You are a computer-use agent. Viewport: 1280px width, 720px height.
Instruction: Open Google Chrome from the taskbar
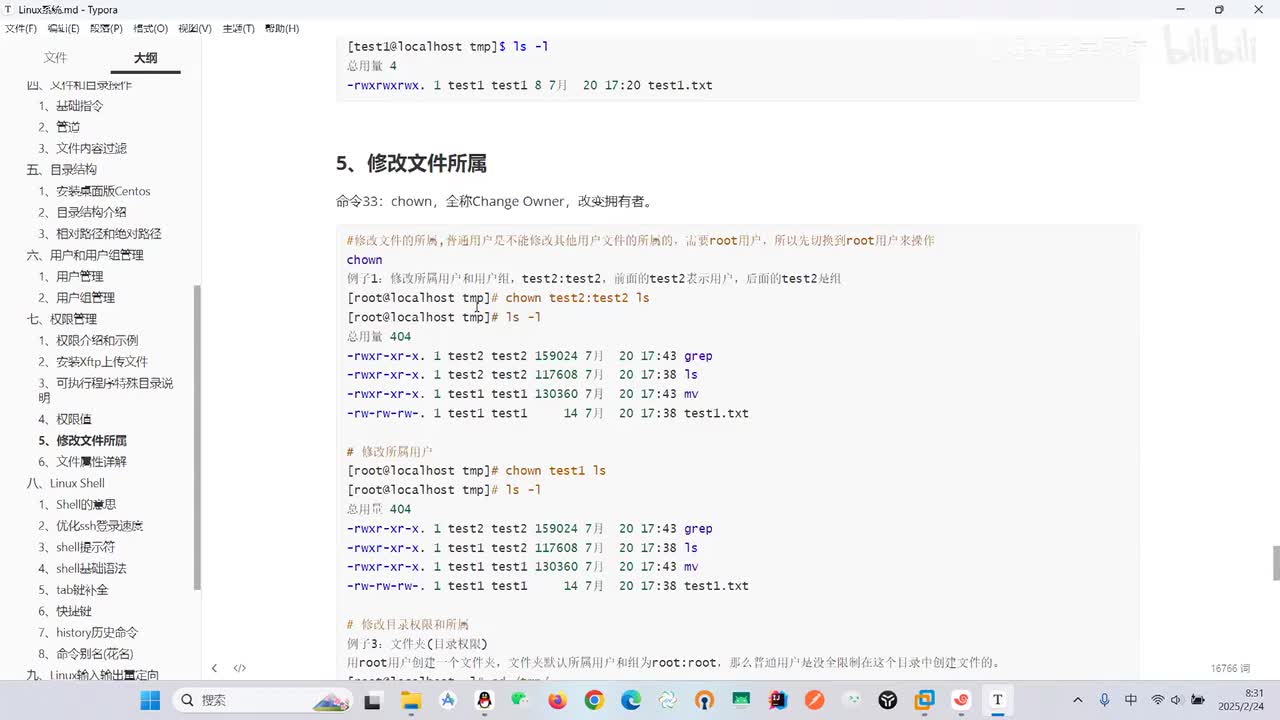(x=594, y=701)
